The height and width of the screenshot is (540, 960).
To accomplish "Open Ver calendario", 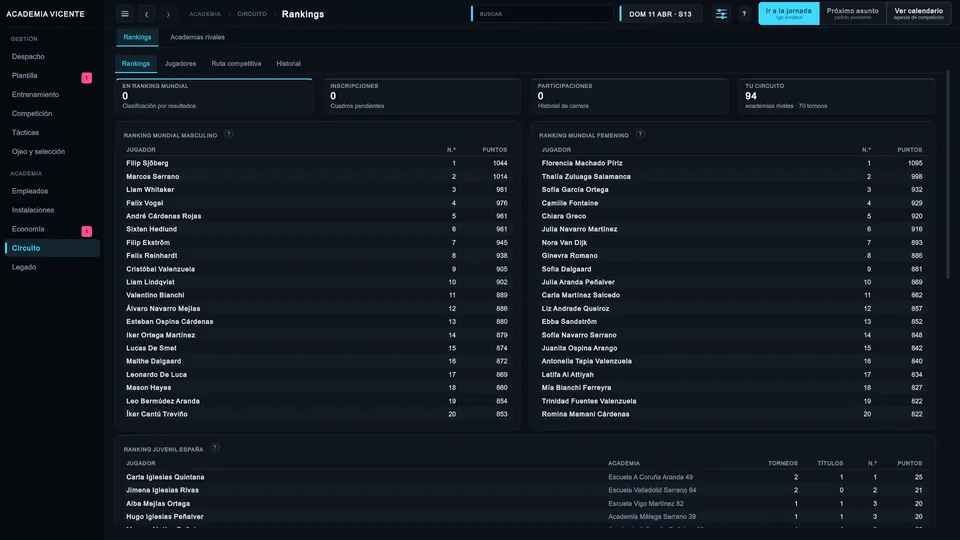I will [918, 13].
